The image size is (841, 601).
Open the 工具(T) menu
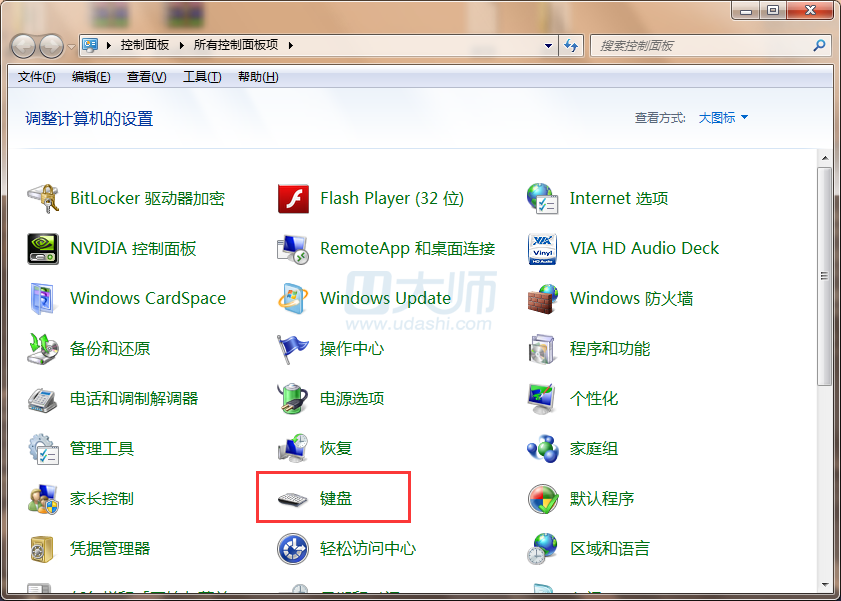(201, 77)
